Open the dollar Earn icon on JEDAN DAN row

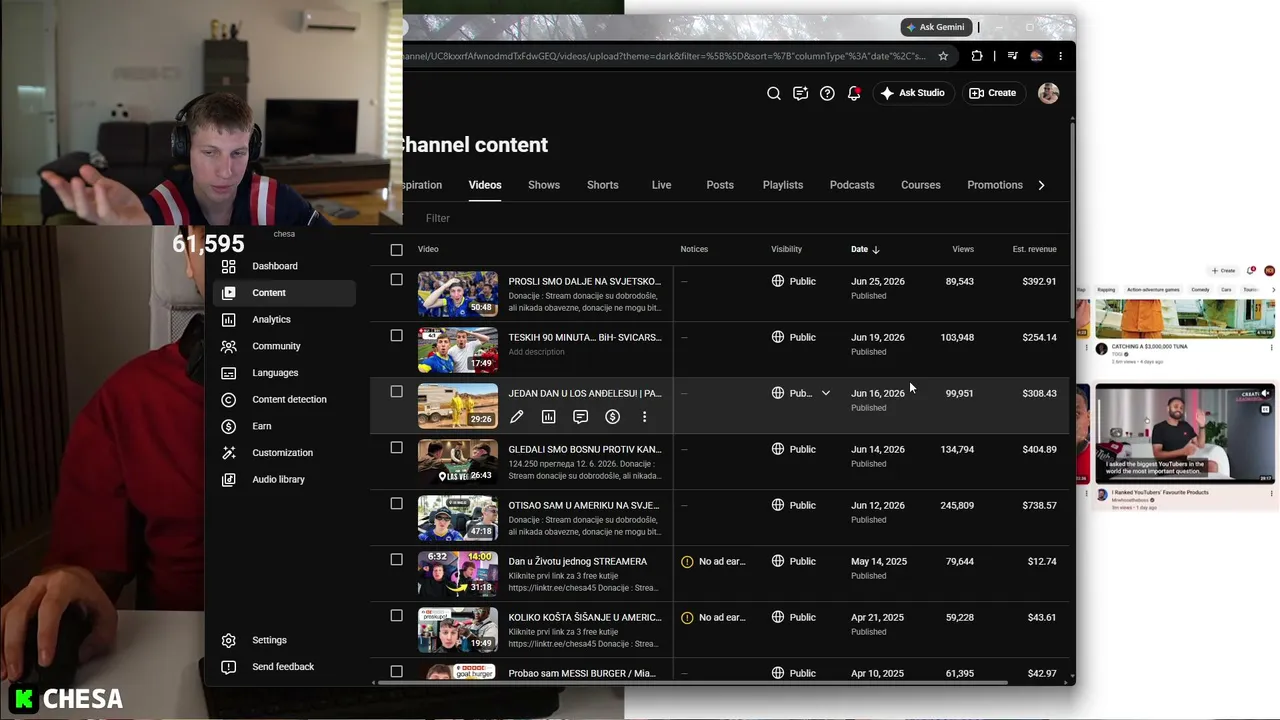click(x=612, y=417)
